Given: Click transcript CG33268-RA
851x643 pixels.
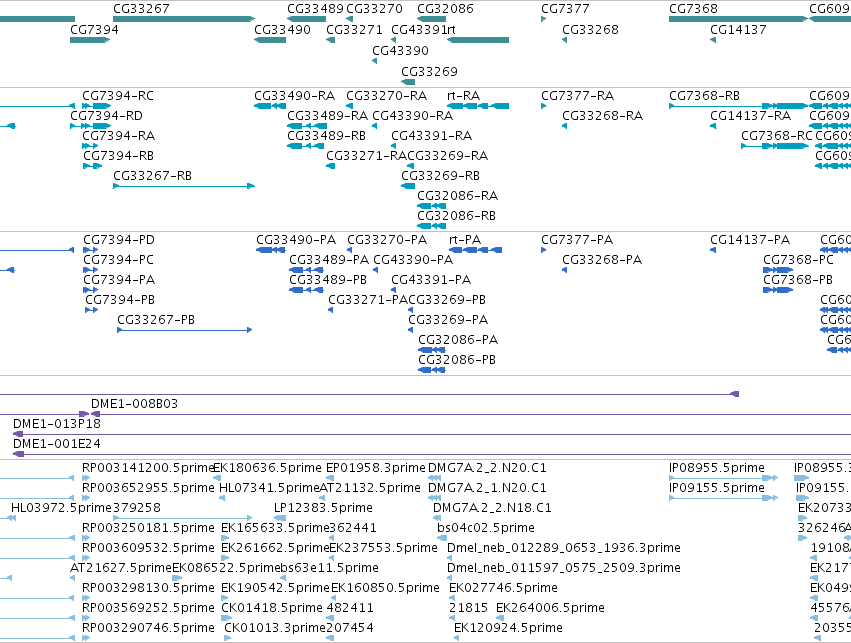Looking at the screenshot, I should (x=564, y=126).
